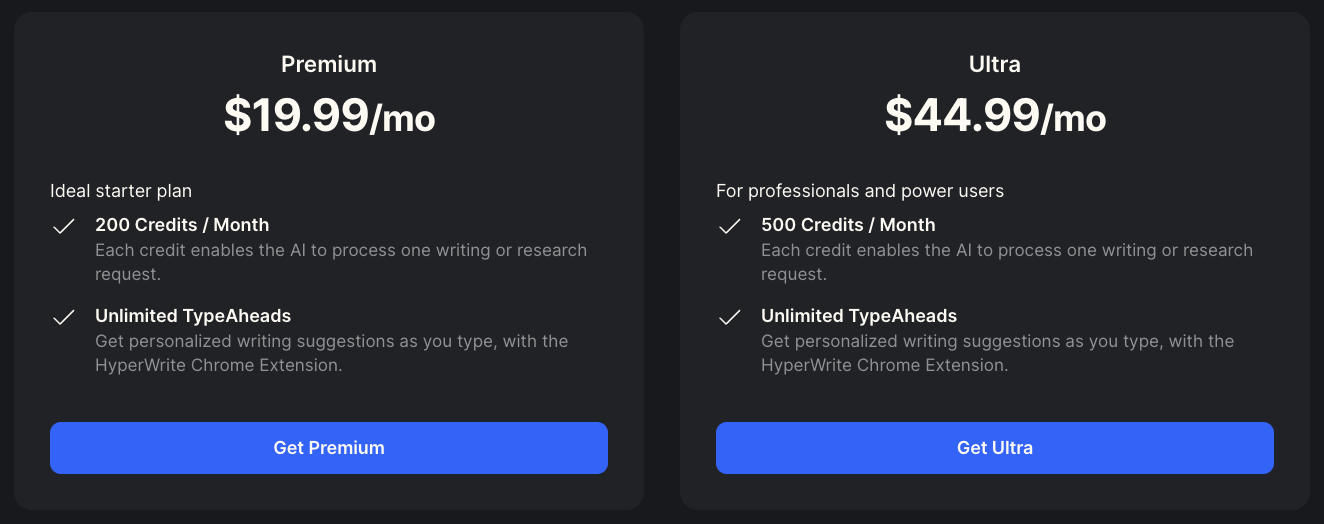Select the $19.99/mo price text
Image resolution: width=1324 pixels, height=524 pixels.
[x=329, y=116]
